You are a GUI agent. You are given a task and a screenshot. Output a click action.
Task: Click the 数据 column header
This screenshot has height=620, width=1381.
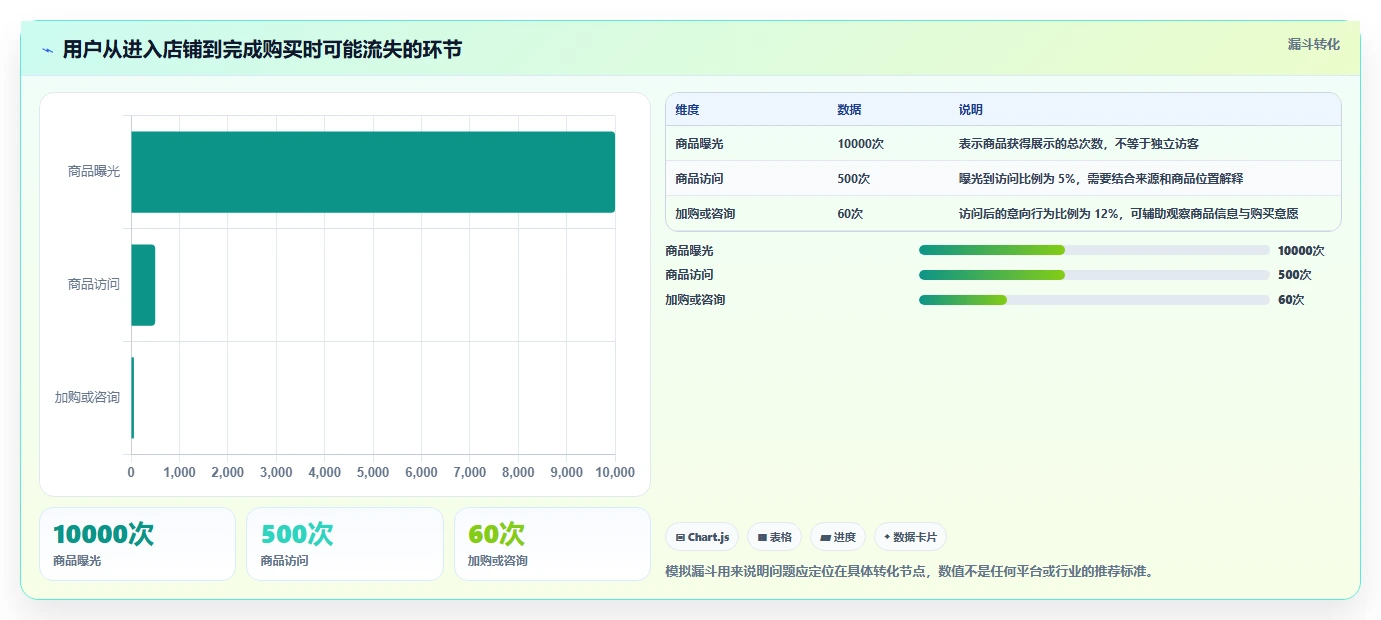click(x=849, y=110)
